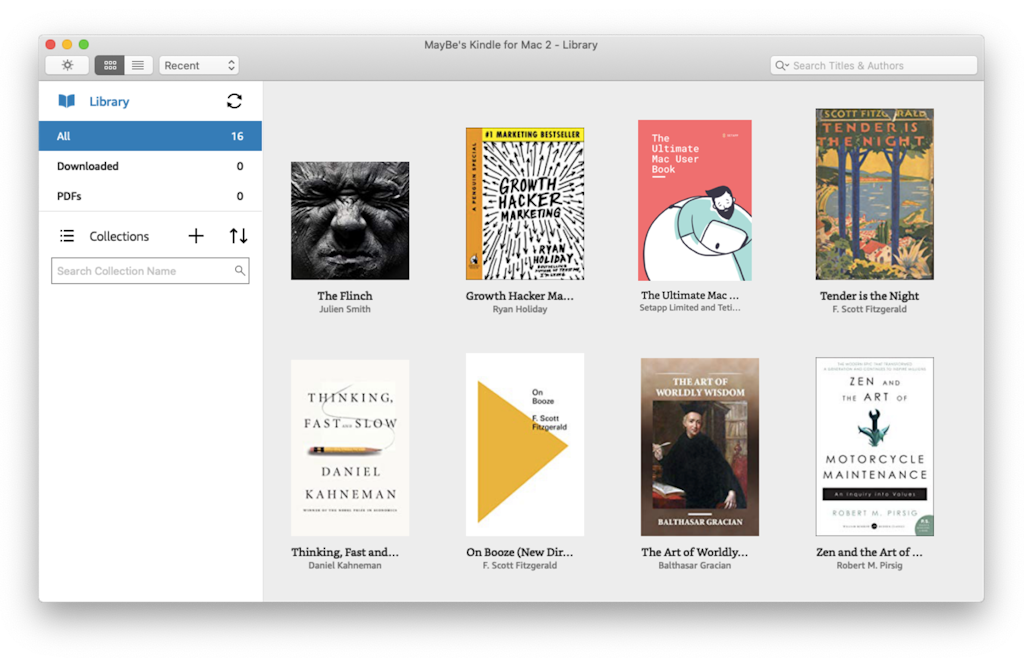This screenshot has width=1024, height=667.
Task: Open the library settings gear icon
Action: tap(66, 65)
